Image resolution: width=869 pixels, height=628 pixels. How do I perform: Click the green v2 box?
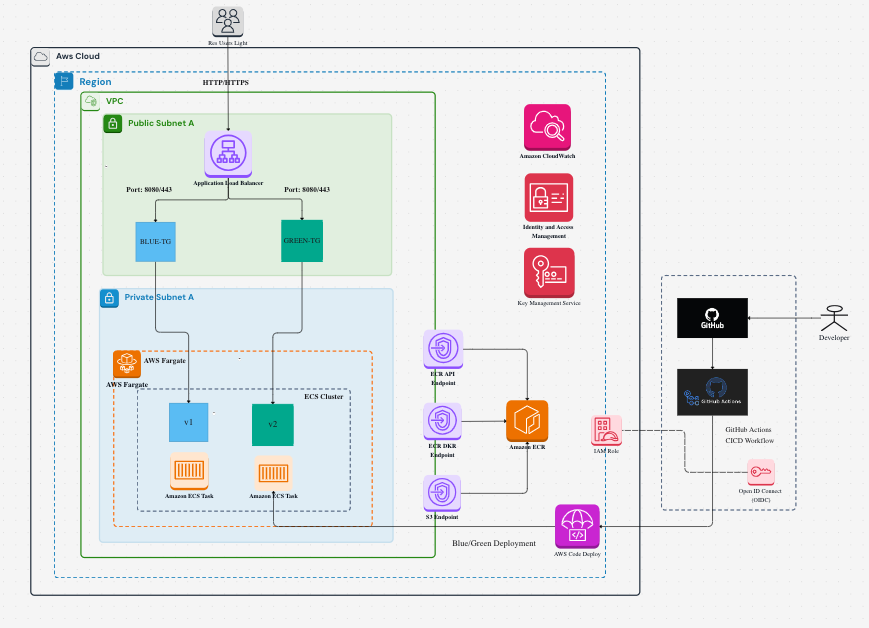[273, 425]
